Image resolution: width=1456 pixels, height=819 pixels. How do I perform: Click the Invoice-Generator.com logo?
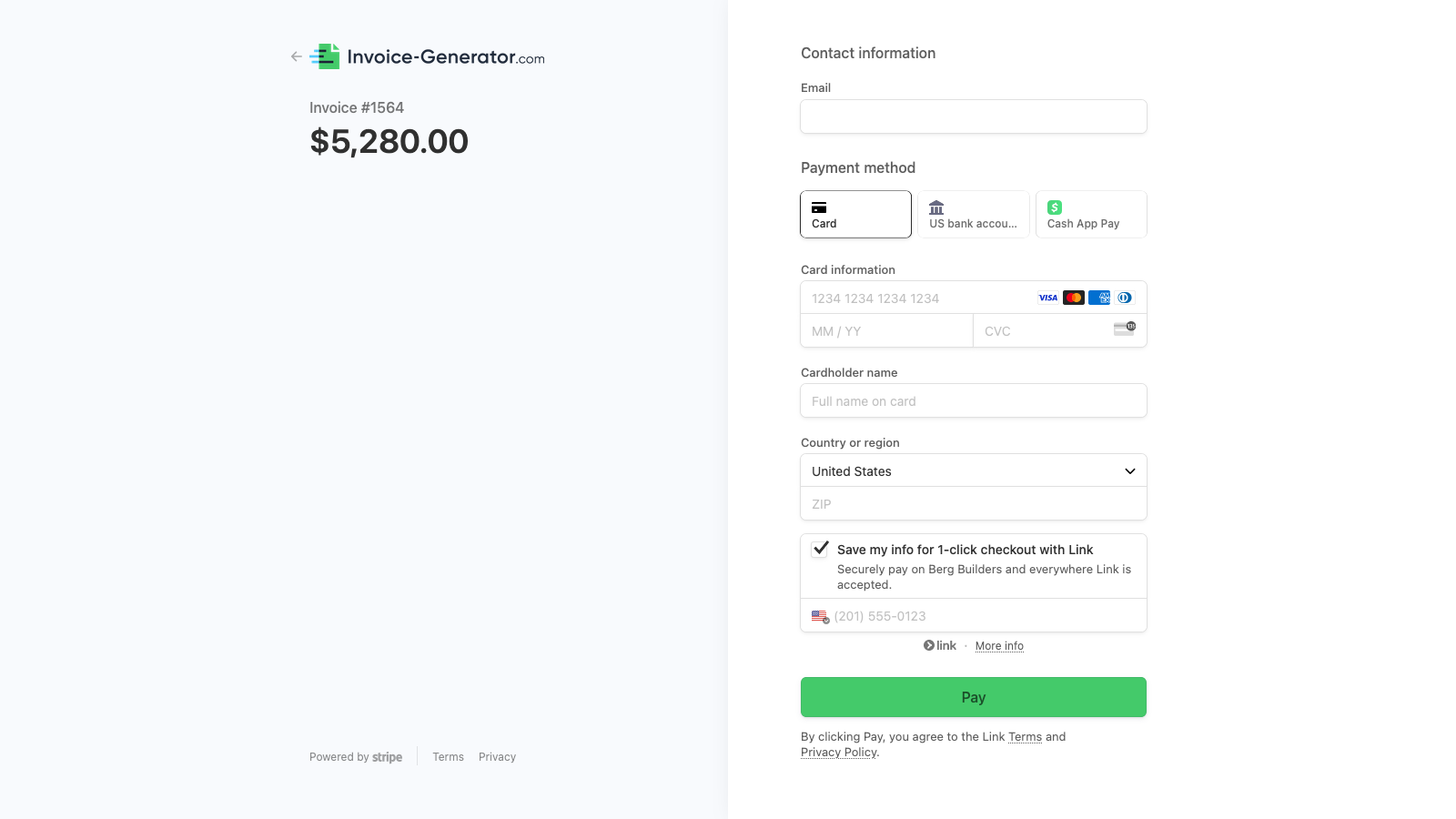(428, 56)
